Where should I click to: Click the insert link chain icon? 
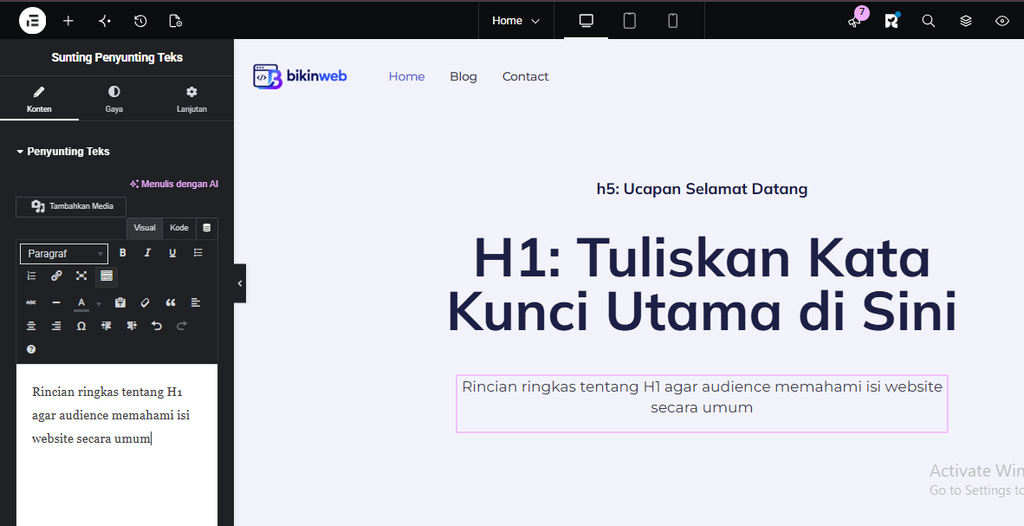coord(56,276)
